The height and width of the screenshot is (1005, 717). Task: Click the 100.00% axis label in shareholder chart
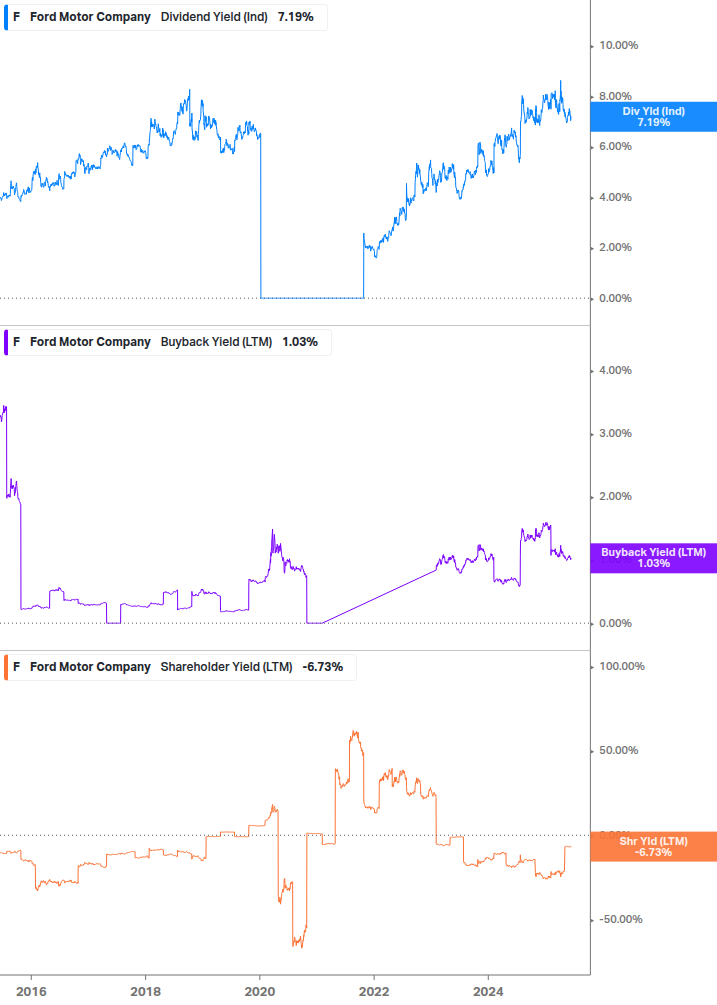pyautogui.click(x=622, y=667)
